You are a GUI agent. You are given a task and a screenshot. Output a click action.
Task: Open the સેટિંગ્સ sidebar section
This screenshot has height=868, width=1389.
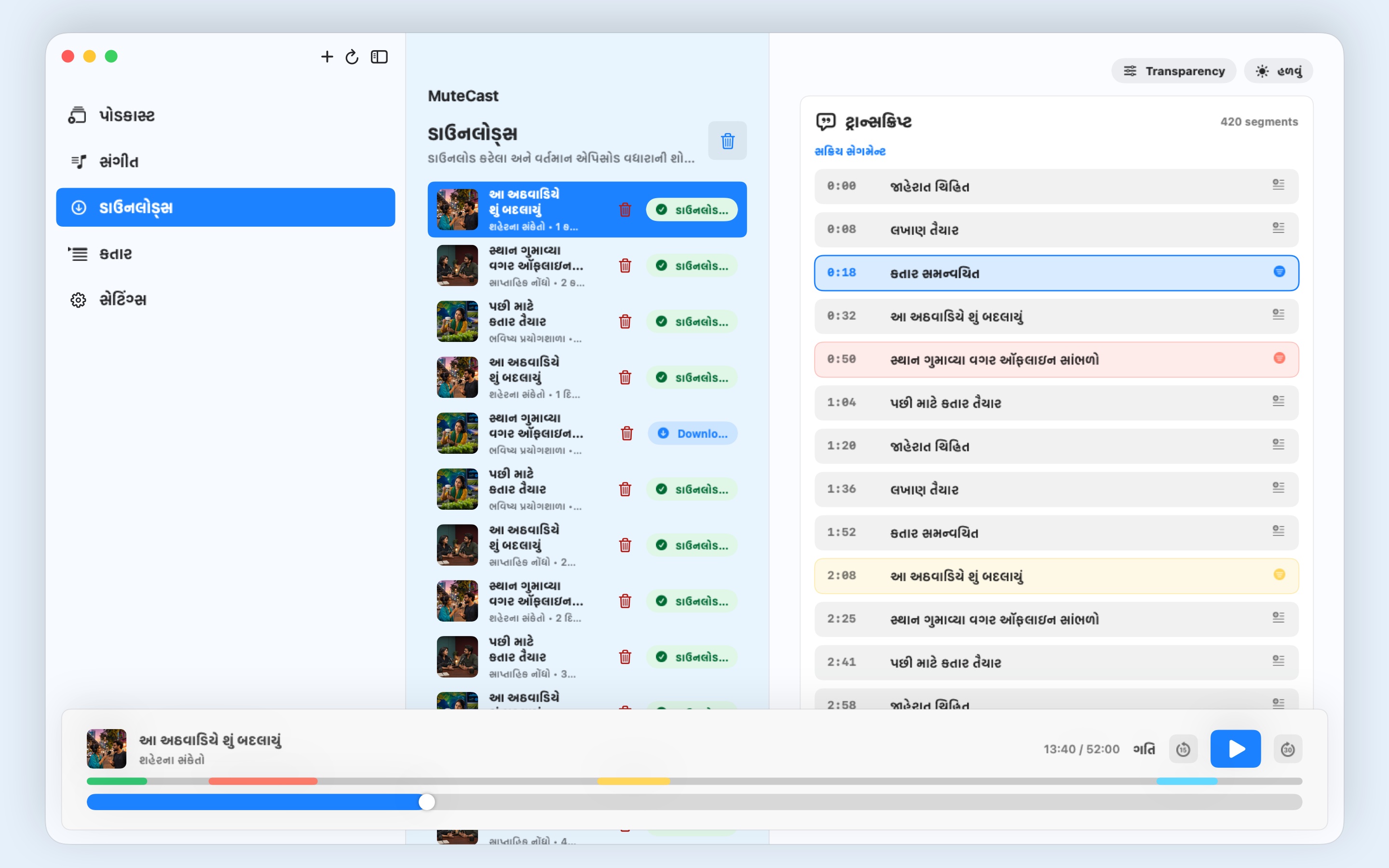(226, 299)
